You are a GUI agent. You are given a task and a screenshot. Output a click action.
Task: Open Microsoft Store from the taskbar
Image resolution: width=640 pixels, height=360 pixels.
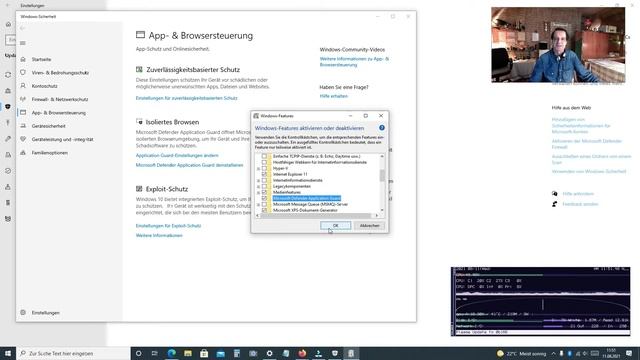point(204,353)
